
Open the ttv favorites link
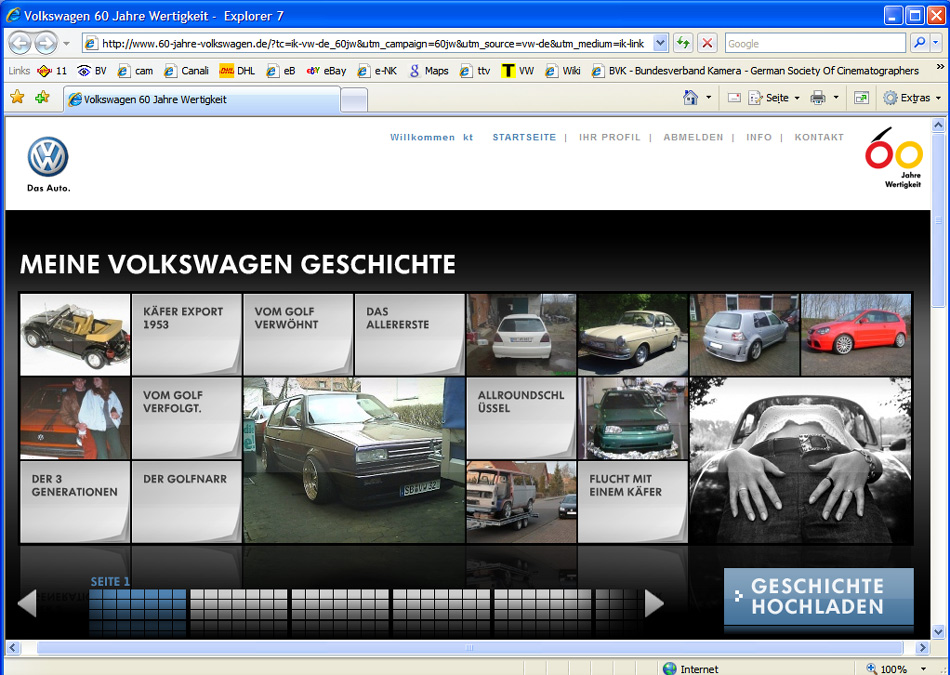474,71
